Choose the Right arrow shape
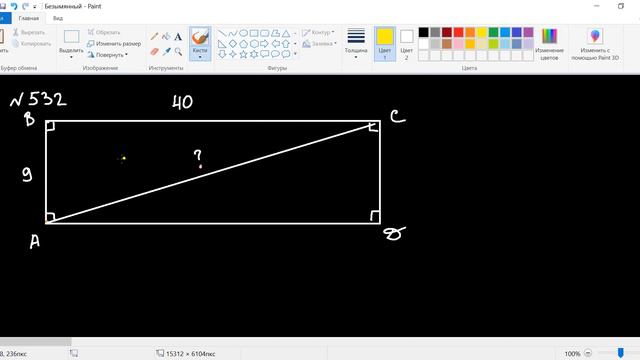Image resolution: width=640 pixels, height=360 pixels. click(x=264, y=44)
